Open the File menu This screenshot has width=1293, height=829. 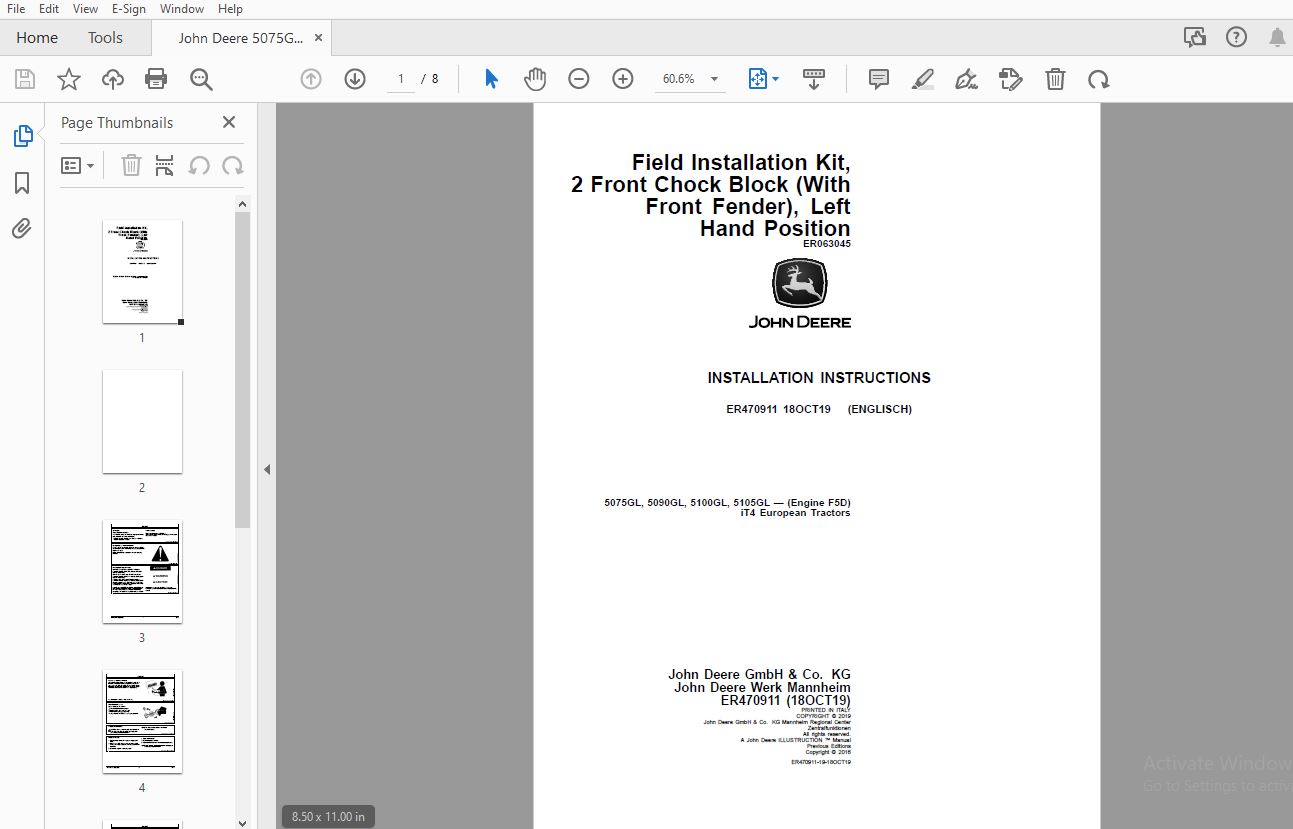coord(16,9)
